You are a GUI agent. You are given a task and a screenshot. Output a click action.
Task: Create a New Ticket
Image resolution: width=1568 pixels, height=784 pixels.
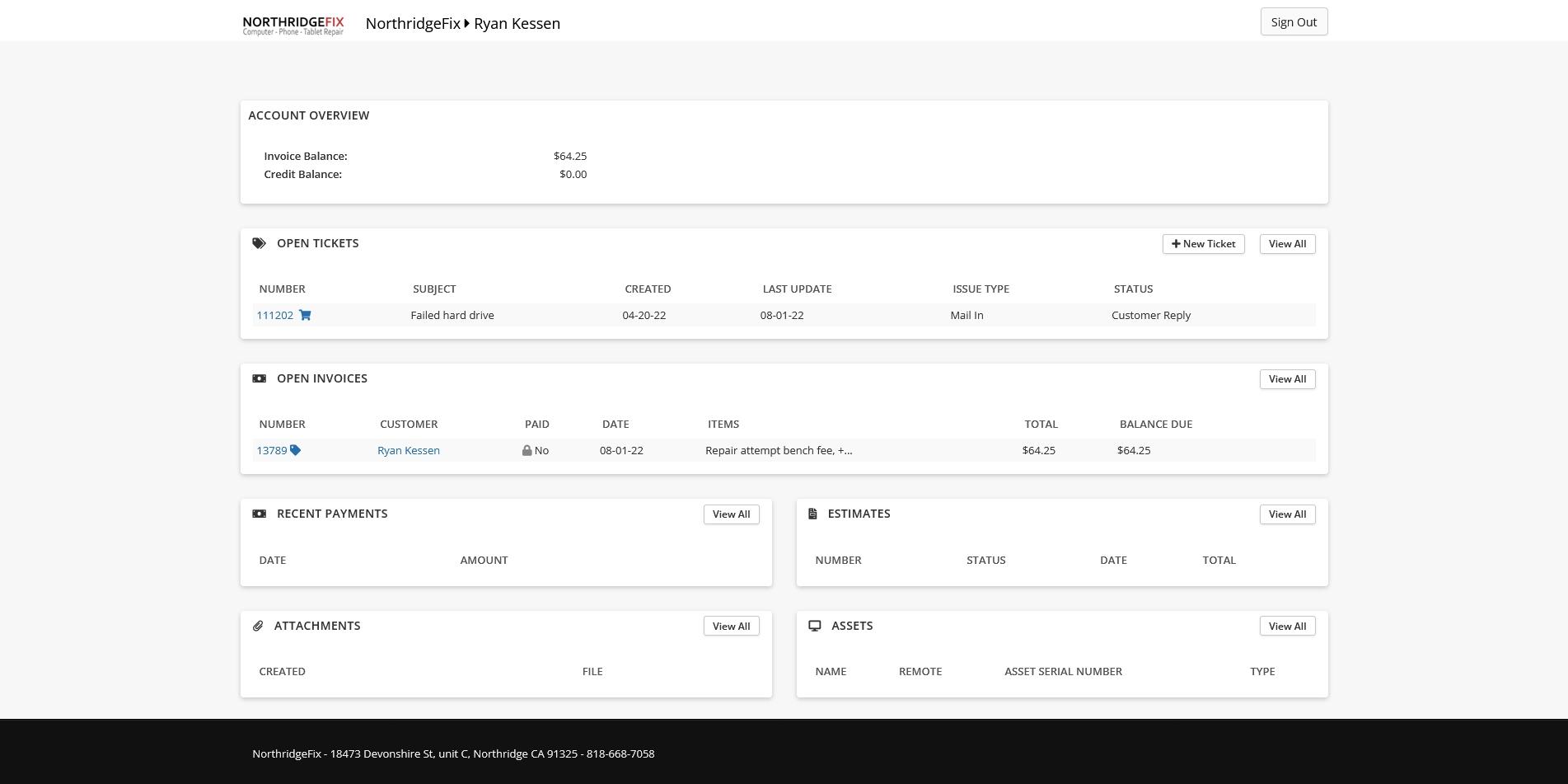click(1203, 244)
